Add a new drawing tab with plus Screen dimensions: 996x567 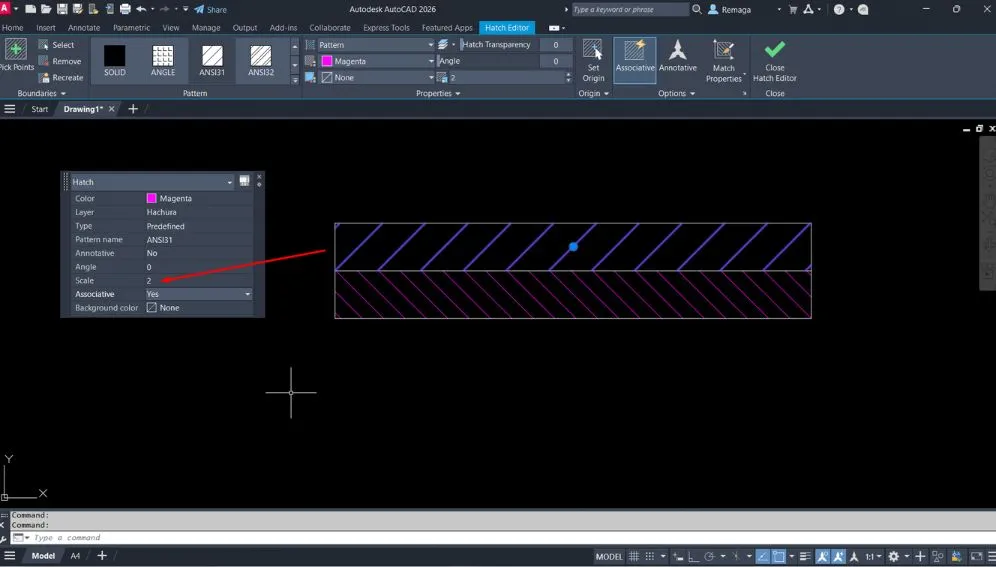[x=133, y=109]
